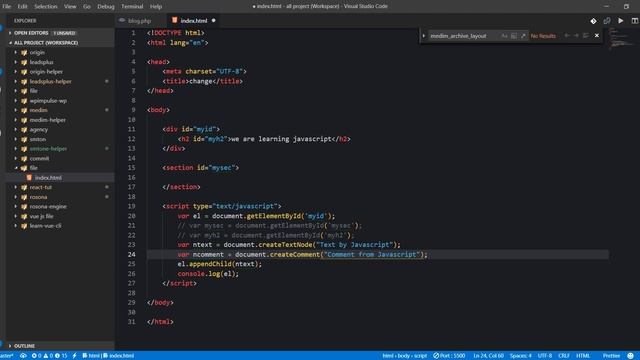This screenshot has width=640, height=360.
Task: Change encoding via UTF-8 status item
Action: [544, 356]
